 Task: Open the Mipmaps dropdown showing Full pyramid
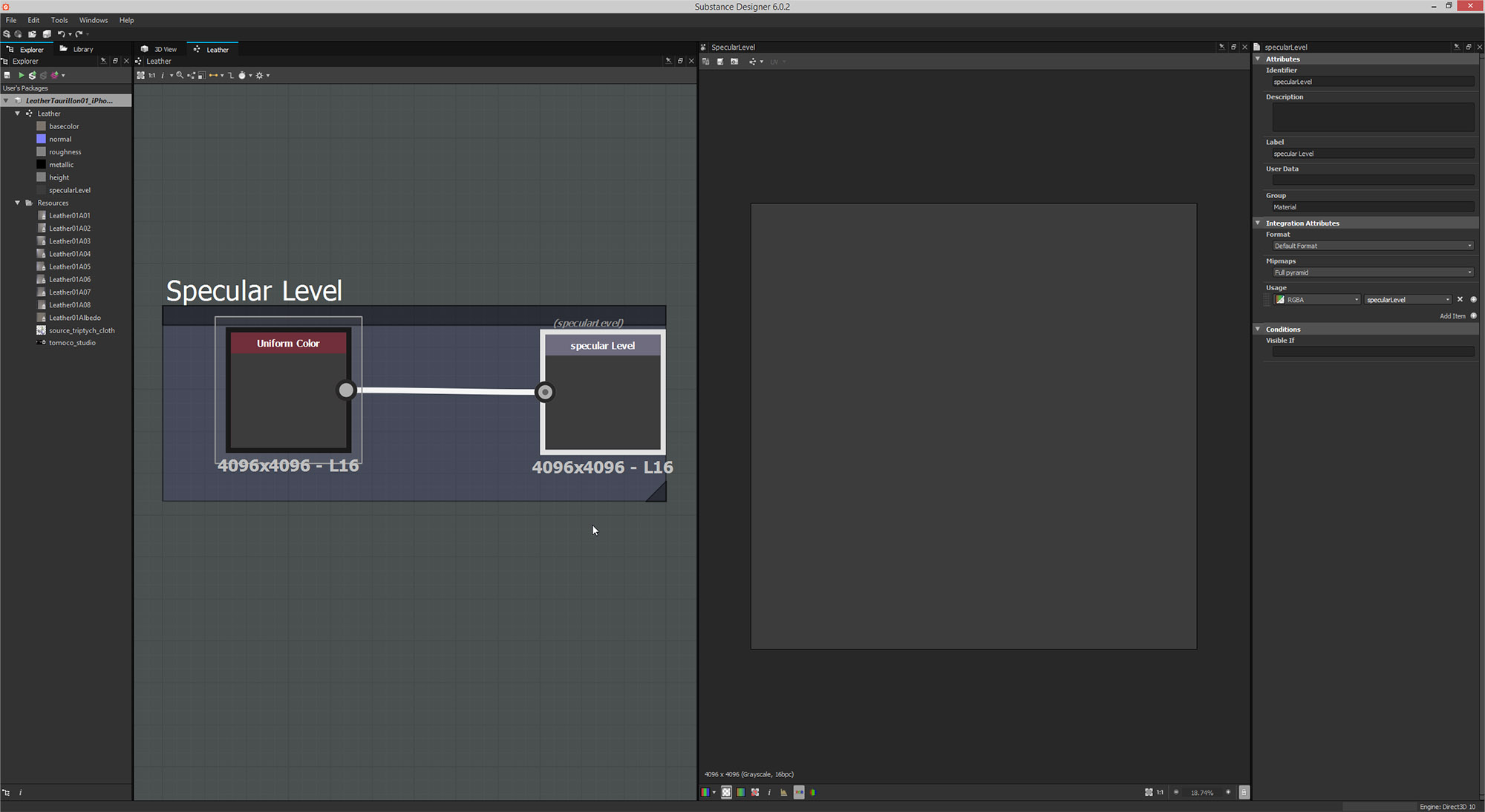click(x=1372, y=272)
